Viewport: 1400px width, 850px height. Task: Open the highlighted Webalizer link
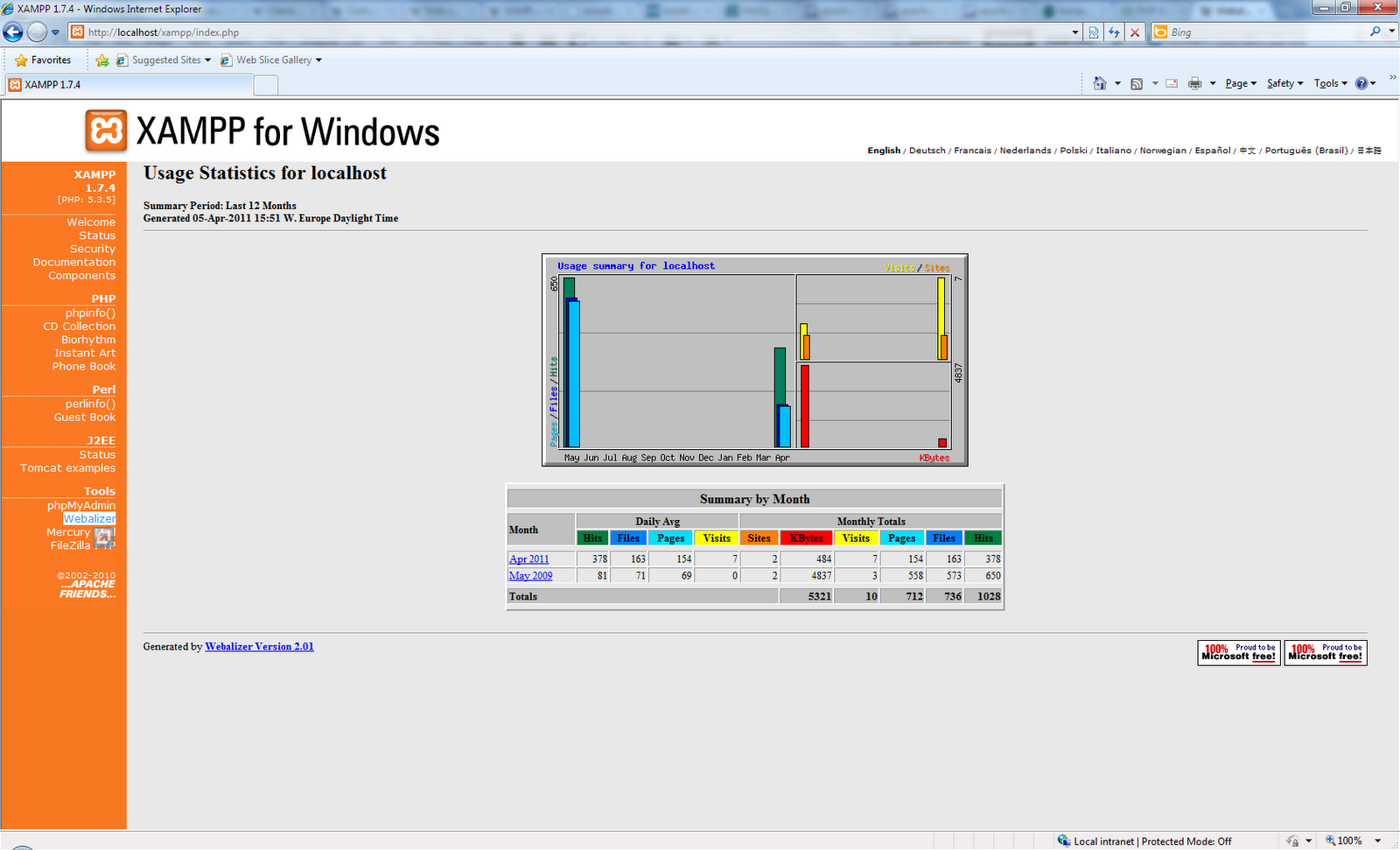pyautogui.click(x=89, y=518)
